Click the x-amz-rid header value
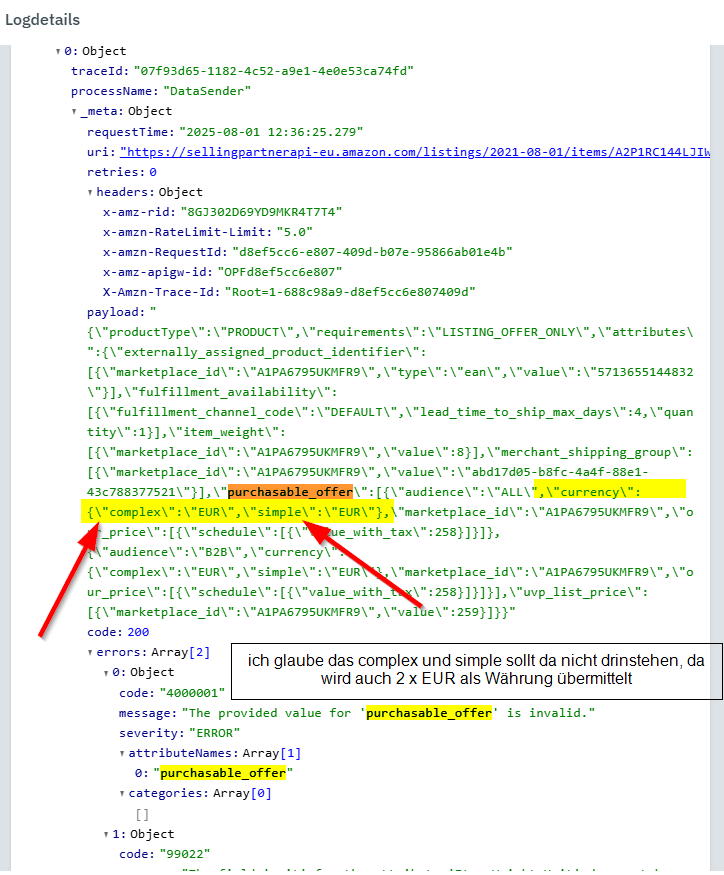This screenshot has width=724, height=875. point(260,212)
